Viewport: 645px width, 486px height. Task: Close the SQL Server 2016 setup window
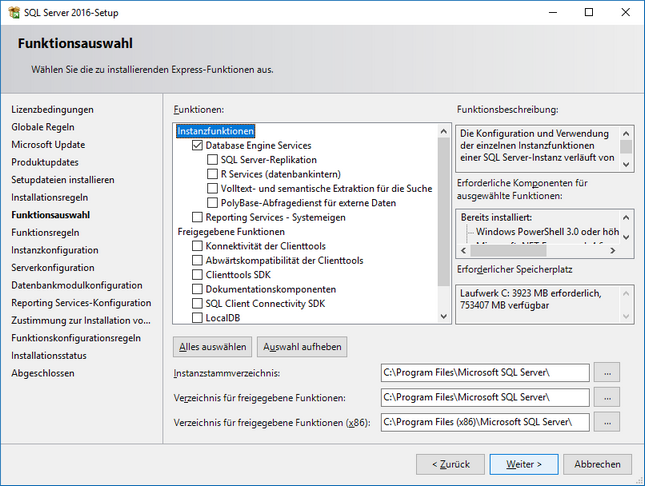tap(625, 12)
